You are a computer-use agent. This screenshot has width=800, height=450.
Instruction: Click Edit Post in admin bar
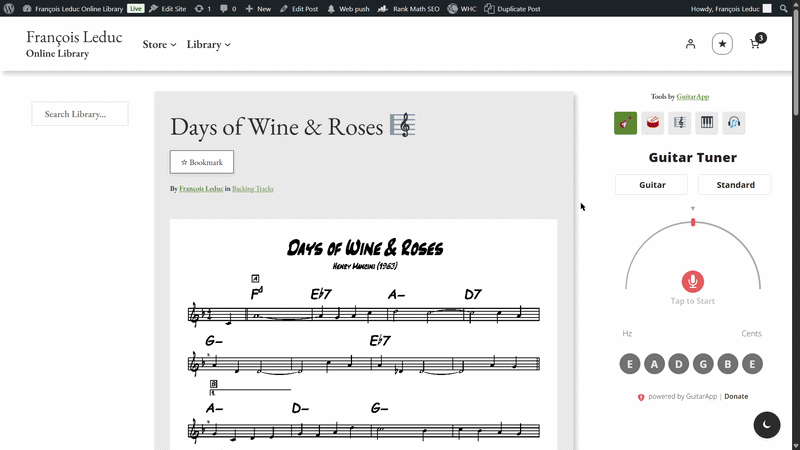click(x=299, y=9)
